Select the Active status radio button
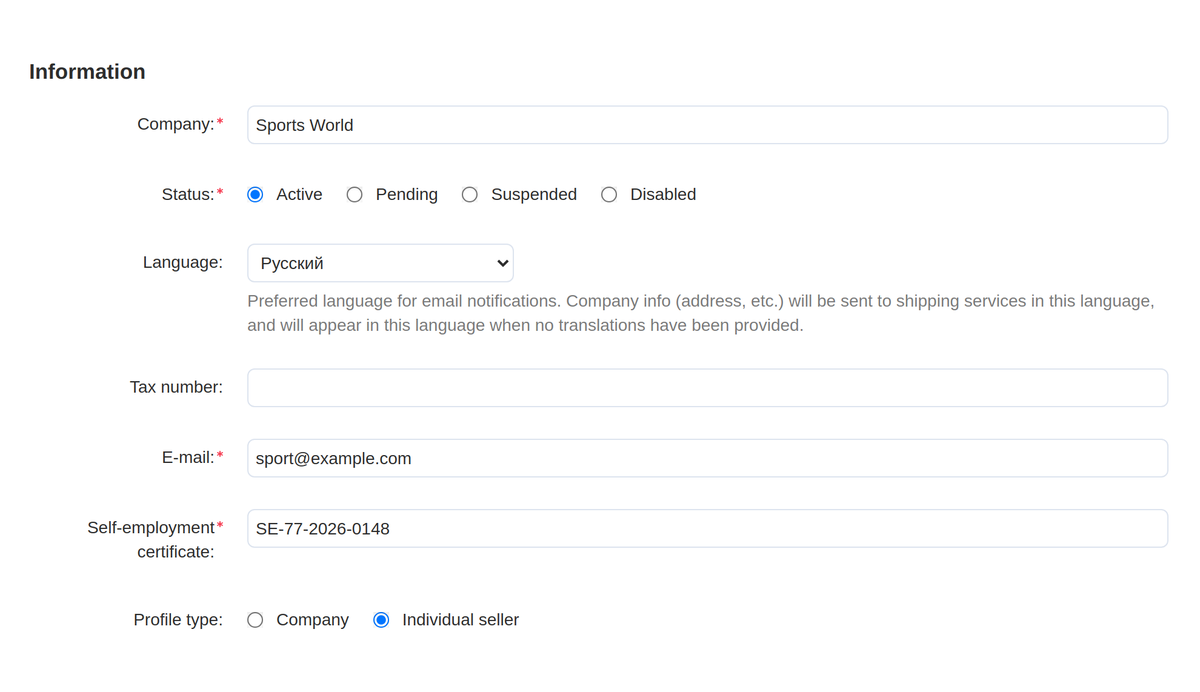 [255, 195]
